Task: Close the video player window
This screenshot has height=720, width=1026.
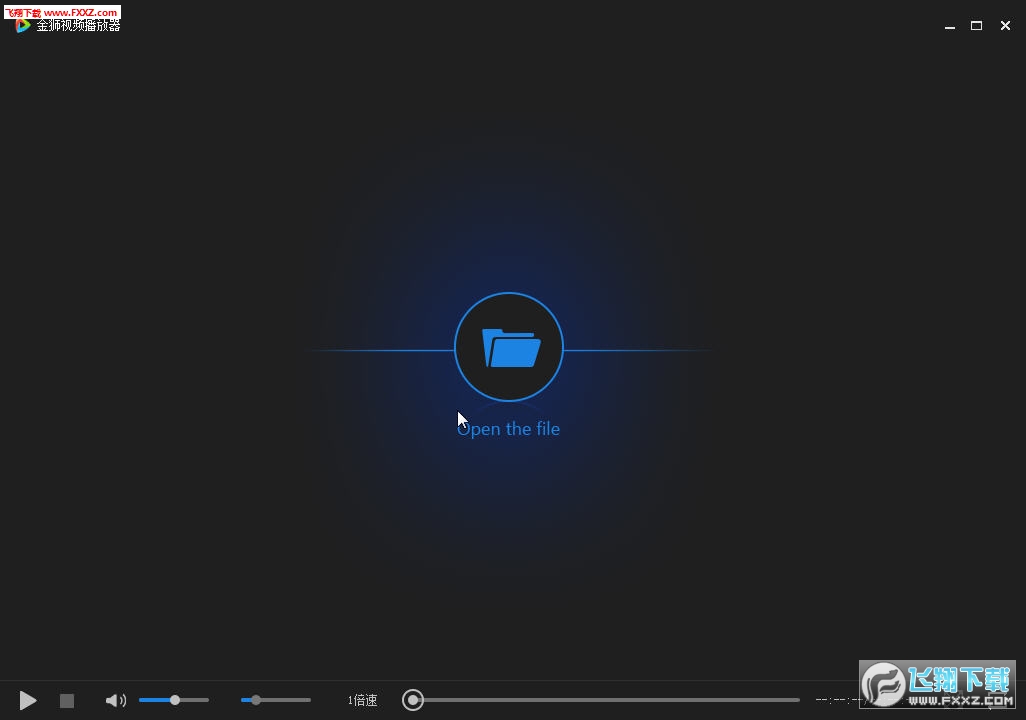Action: pos(1005,26)
